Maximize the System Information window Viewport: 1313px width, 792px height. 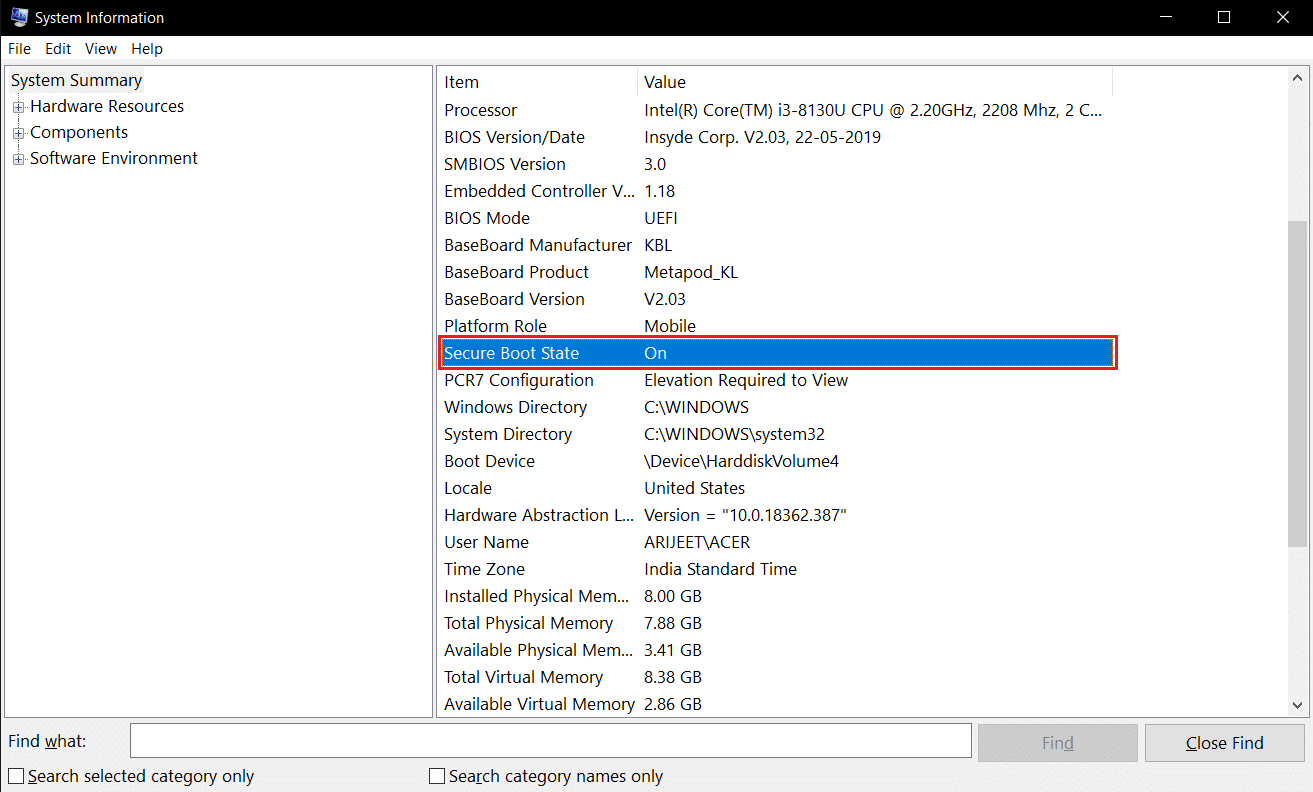point(1224,17)
